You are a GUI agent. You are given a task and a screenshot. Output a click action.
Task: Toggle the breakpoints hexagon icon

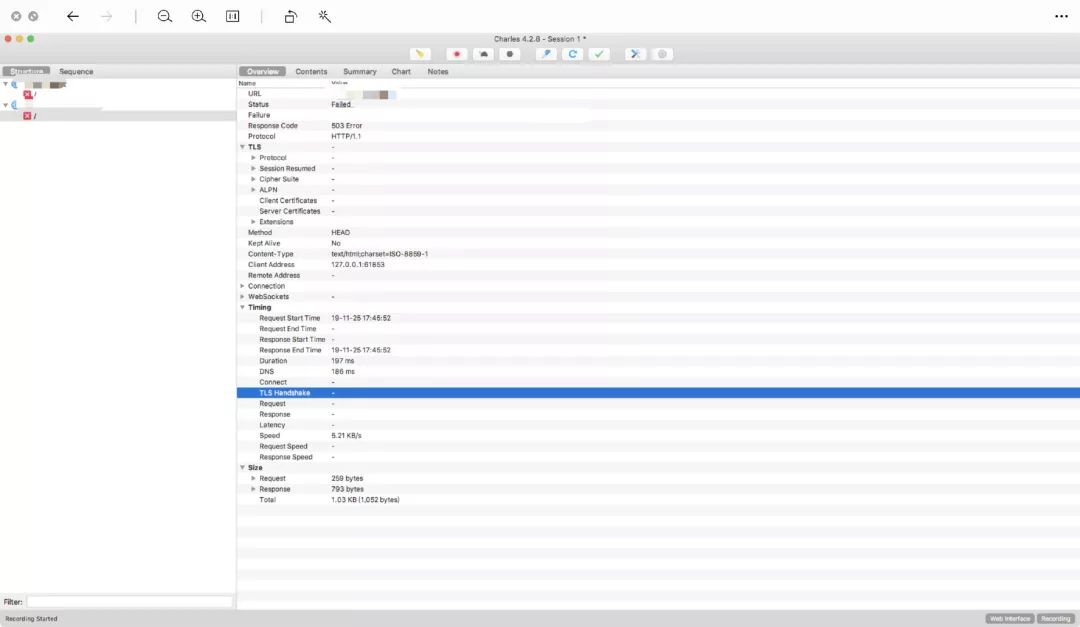(x=510, y=54)
